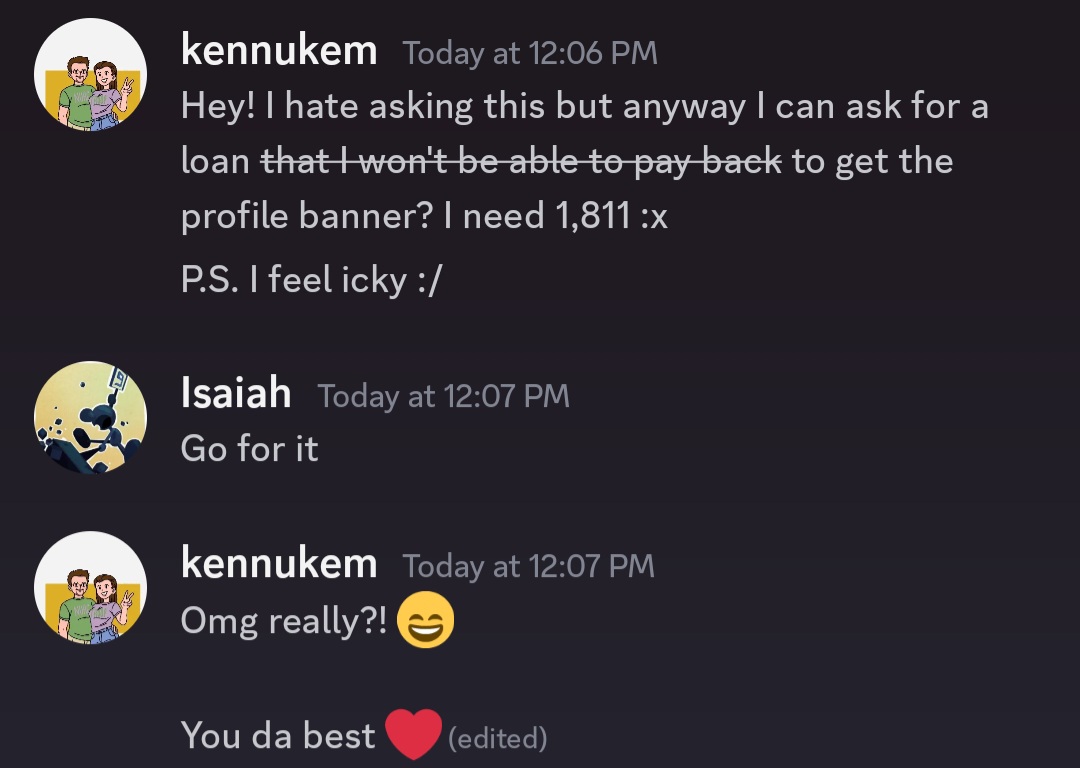Click the 'Today at 12:06 PM' timestamp
1080x768 pixels.
(530, 53)
